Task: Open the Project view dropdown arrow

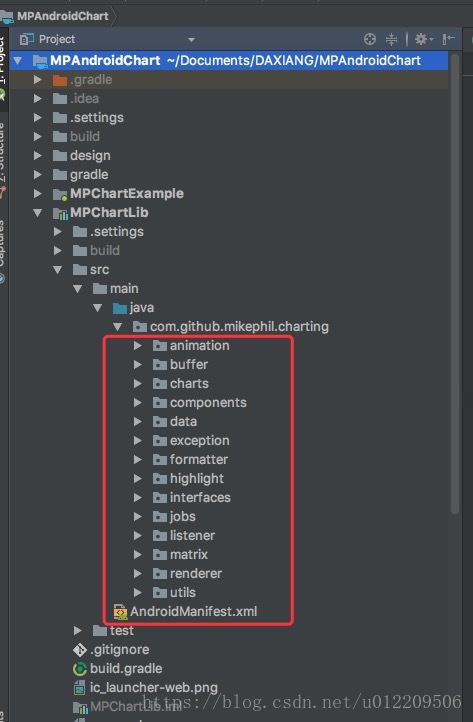Action: pos(191,40)
